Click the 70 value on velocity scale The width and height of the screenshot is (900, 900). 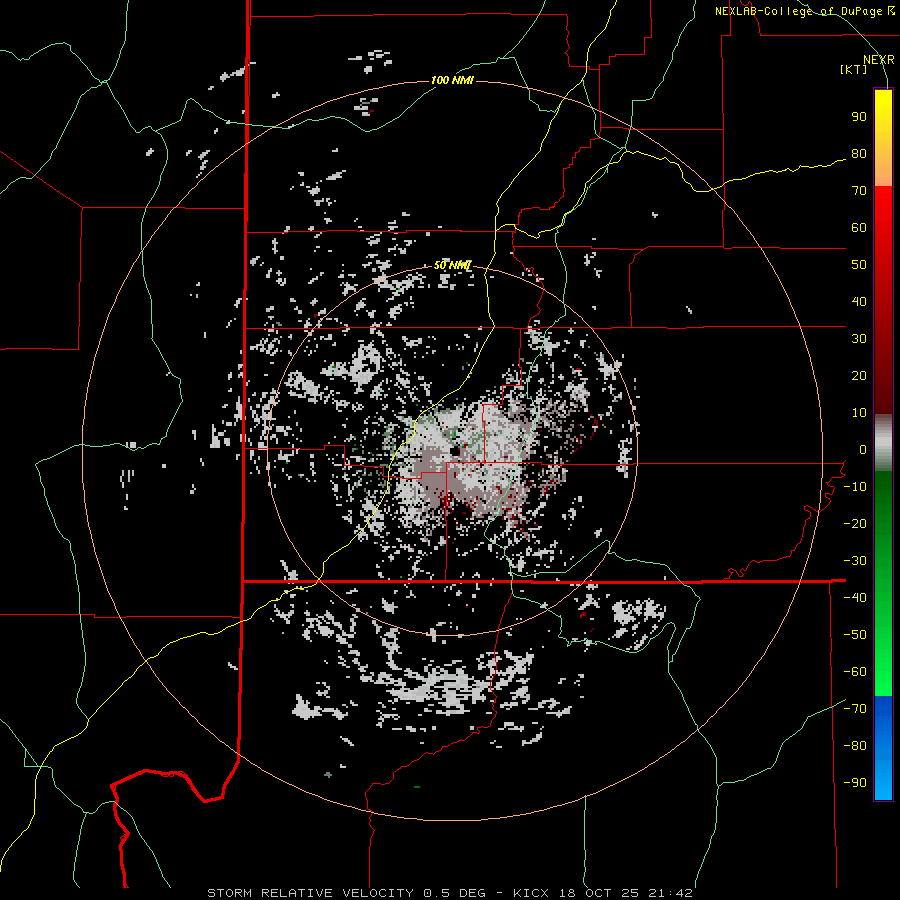859,191
